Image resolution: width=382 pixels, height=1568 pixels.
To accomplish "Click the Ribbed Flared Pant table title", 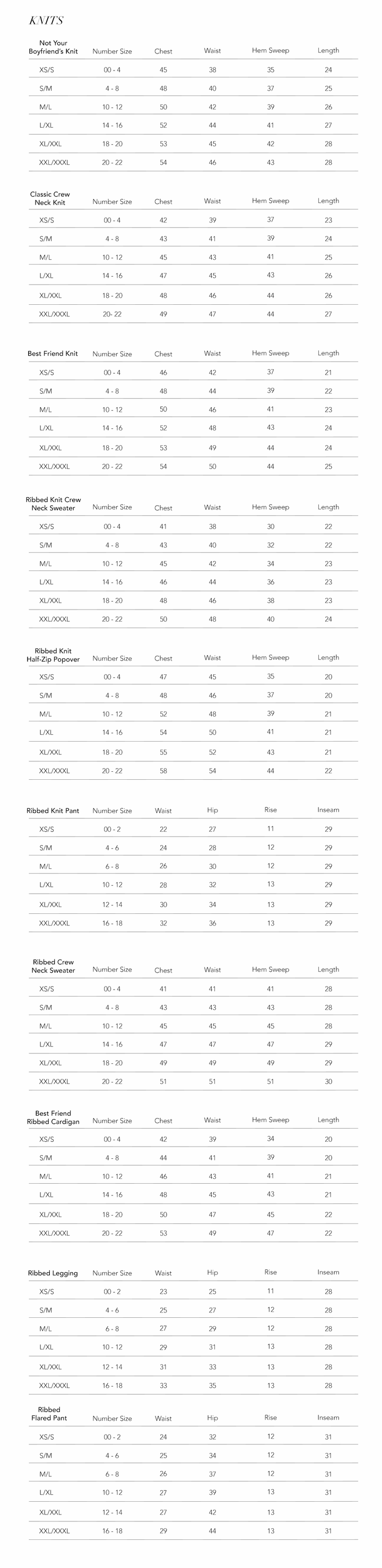I will 49,1413.
